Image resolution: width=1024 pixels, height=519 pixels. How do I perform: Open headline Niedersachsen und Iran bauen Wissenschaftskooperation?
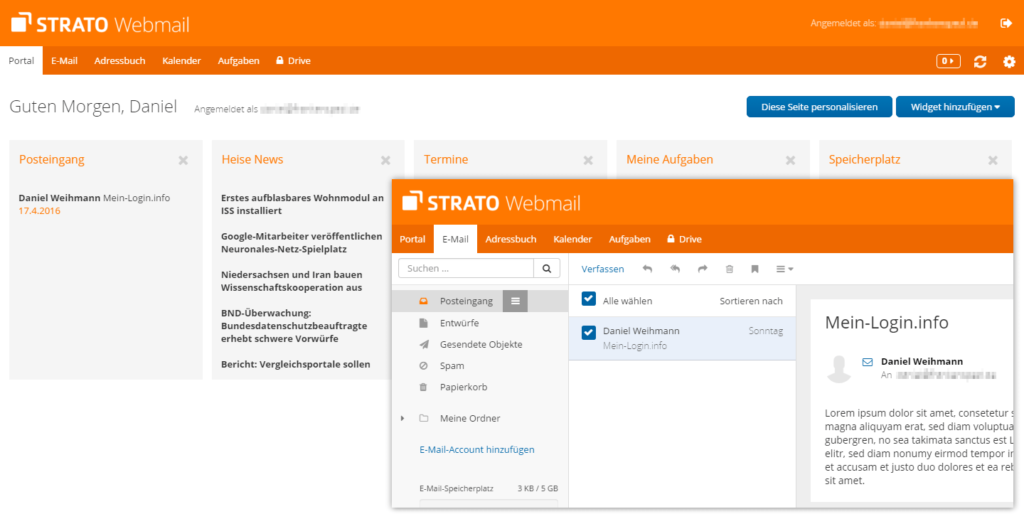[292, 281]
